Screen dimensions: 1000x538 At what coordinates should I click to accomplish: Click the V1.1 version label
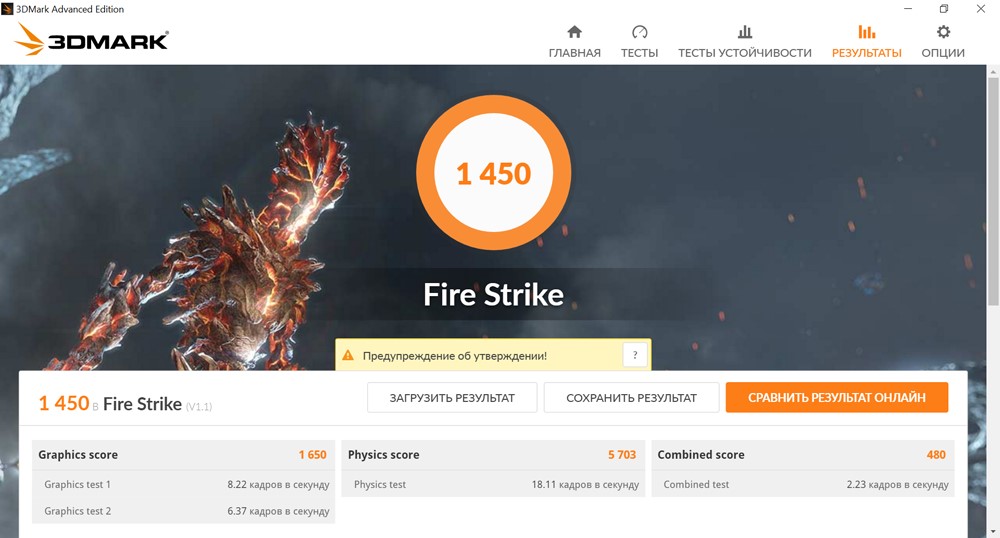(199, 406)
